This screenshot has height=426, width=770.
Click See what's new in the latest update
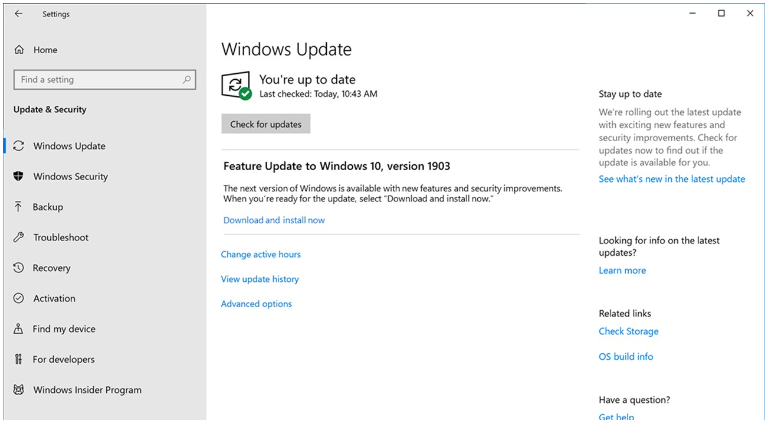(x=671, y=179)
